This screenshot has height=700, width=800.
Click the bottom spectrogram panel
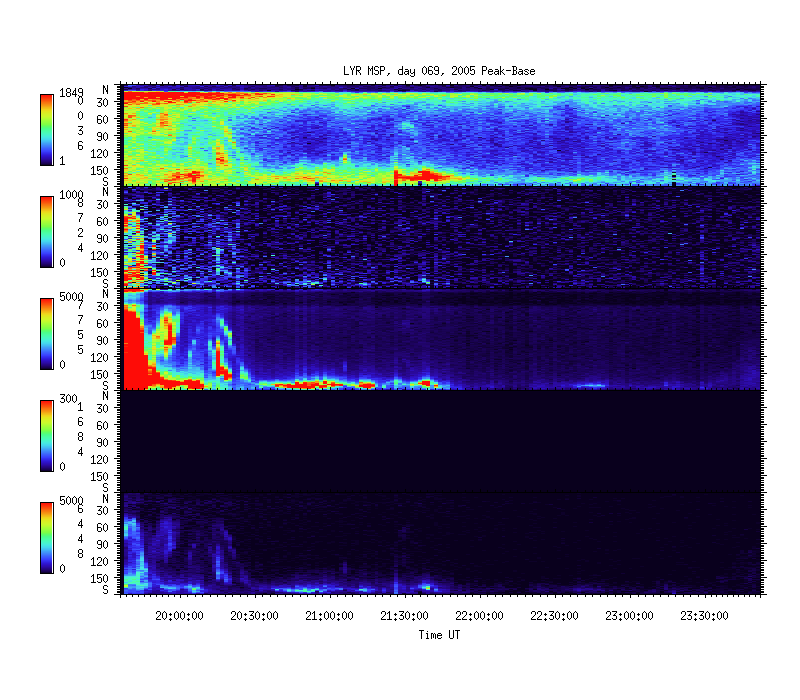coord(442,543)
